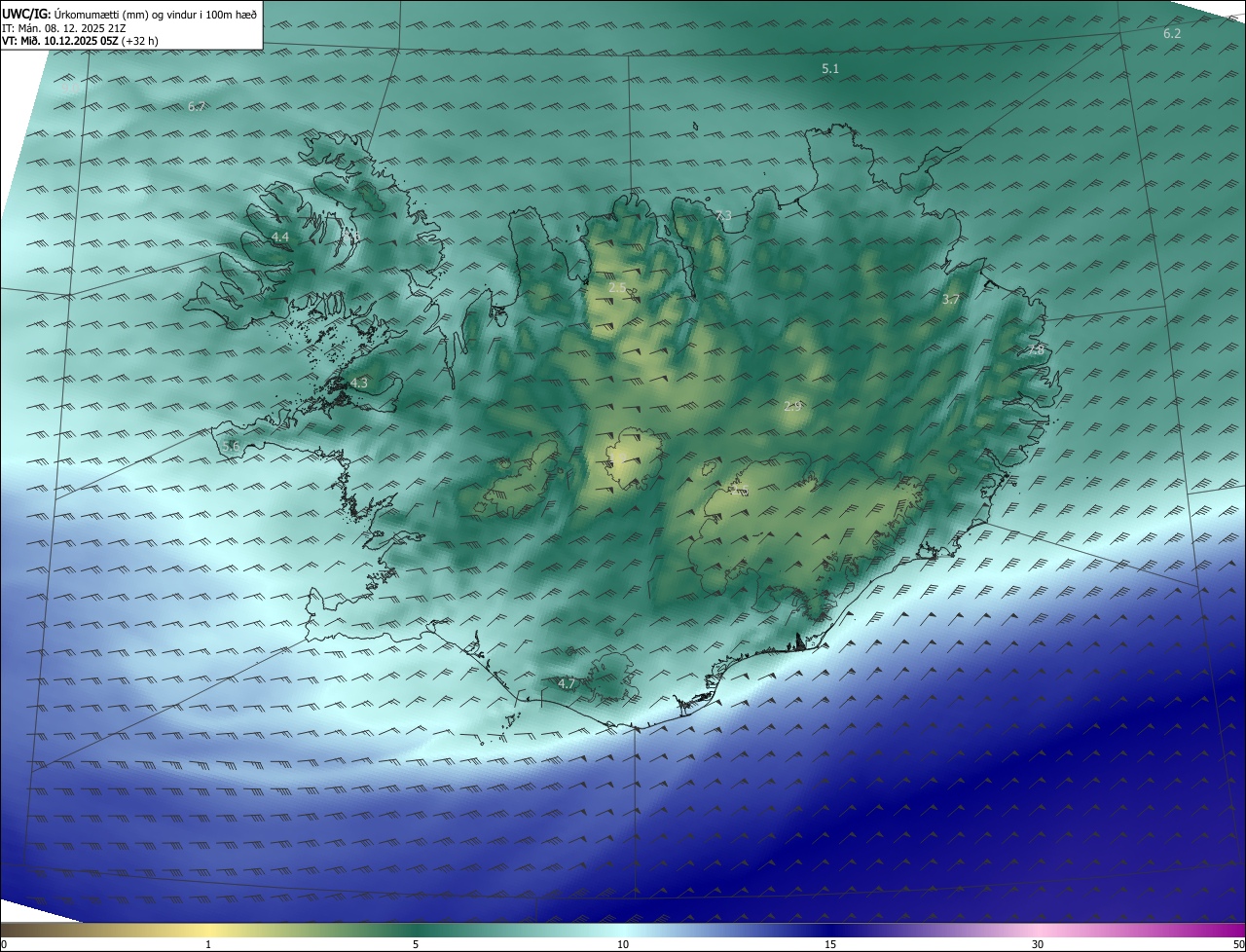1246x952 pixels.
Task: Click the 15 tick on the colour scale
Action: pyautogui.click(x=830, y=944)
